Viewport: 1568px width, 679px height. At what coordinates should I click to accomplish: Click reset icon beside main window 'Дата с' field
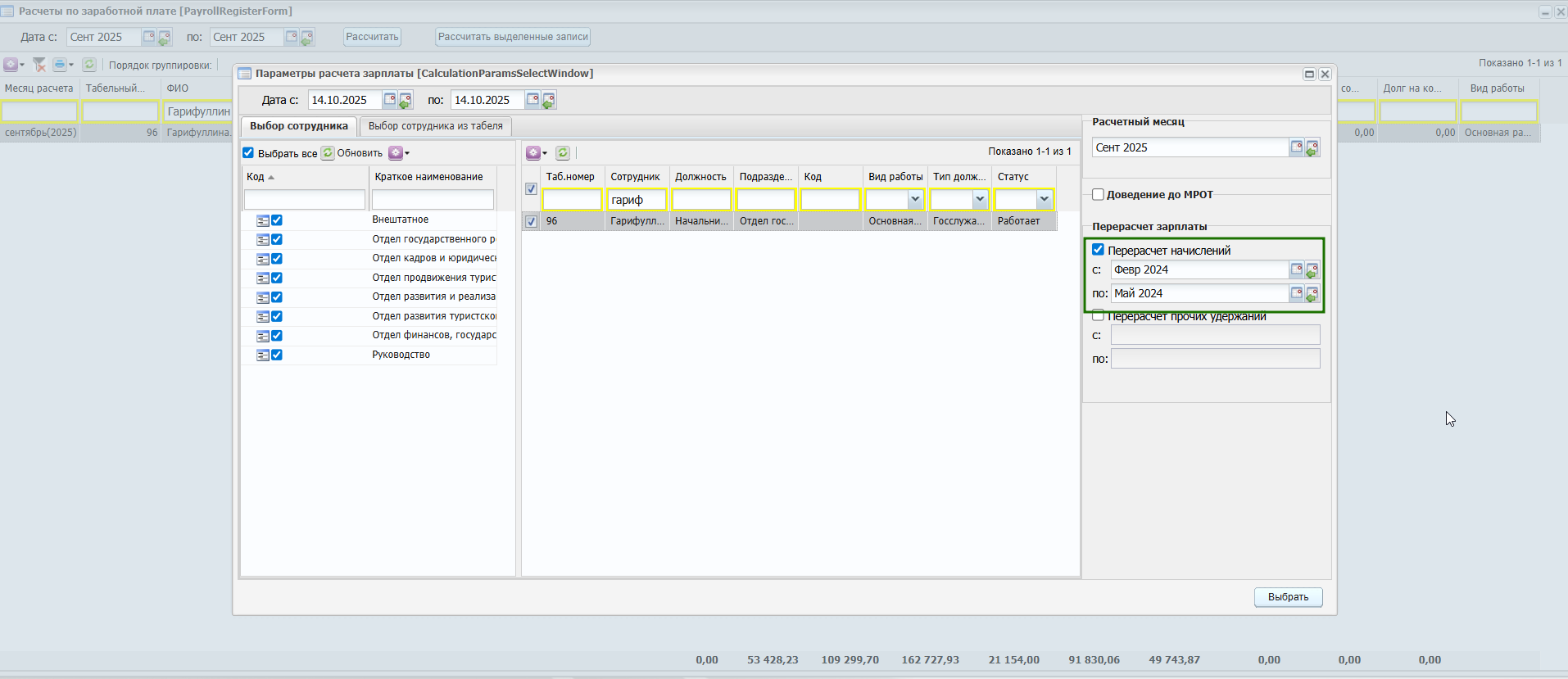[x=164, y=38]
